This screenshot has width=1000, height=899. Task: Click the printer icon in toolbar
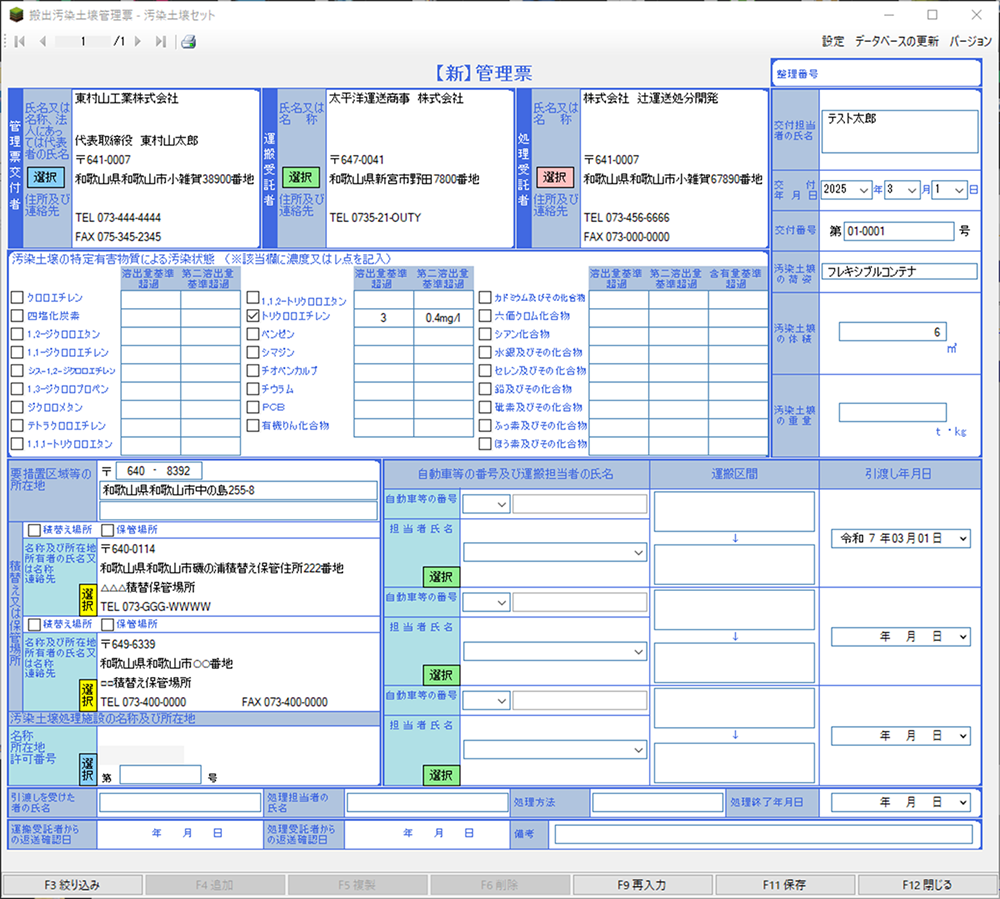[188, 42]
